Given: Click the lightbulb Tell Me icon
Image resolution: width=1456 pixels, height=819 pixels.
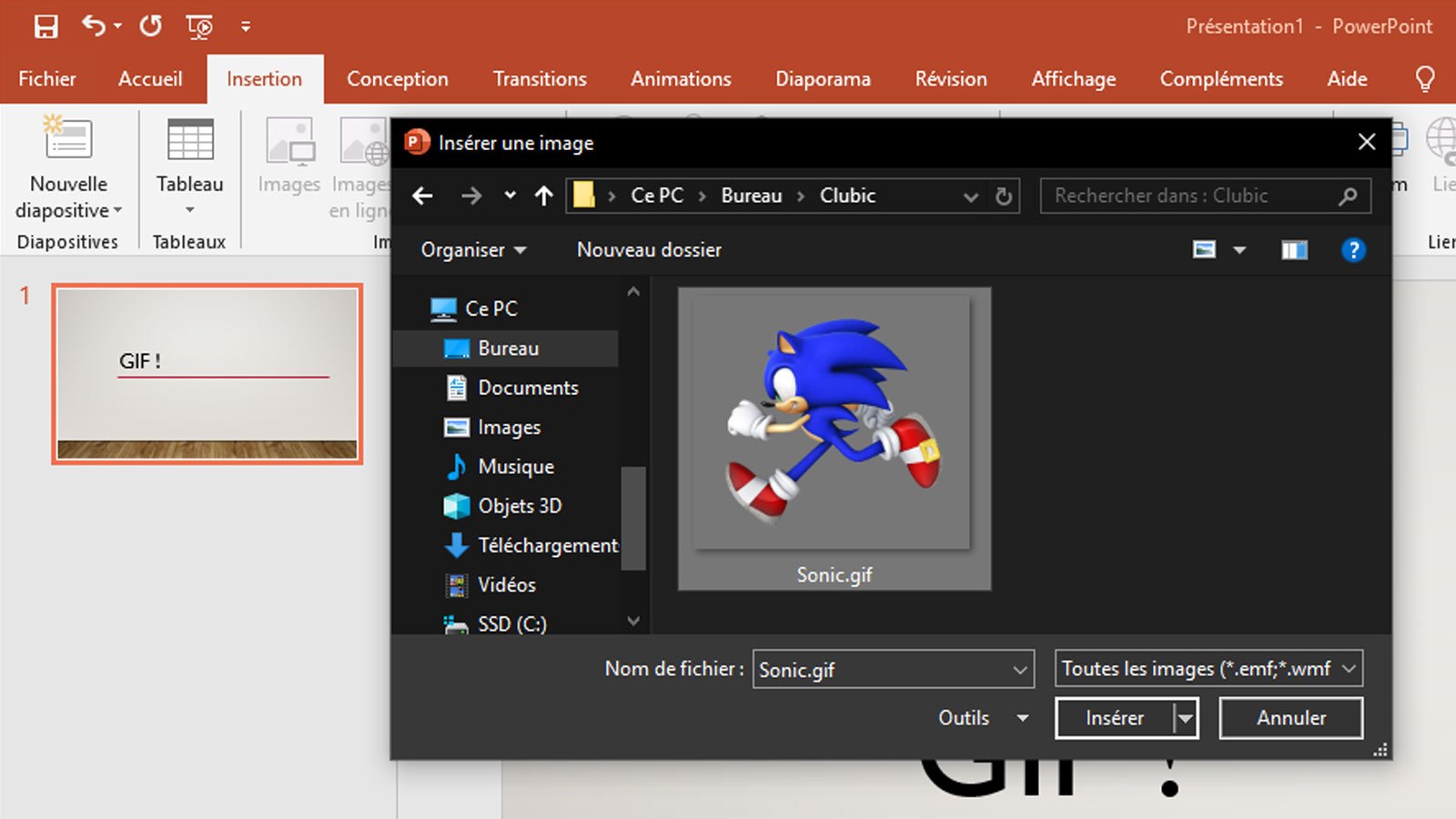Looking at the screenshot, I should 1425,79.
